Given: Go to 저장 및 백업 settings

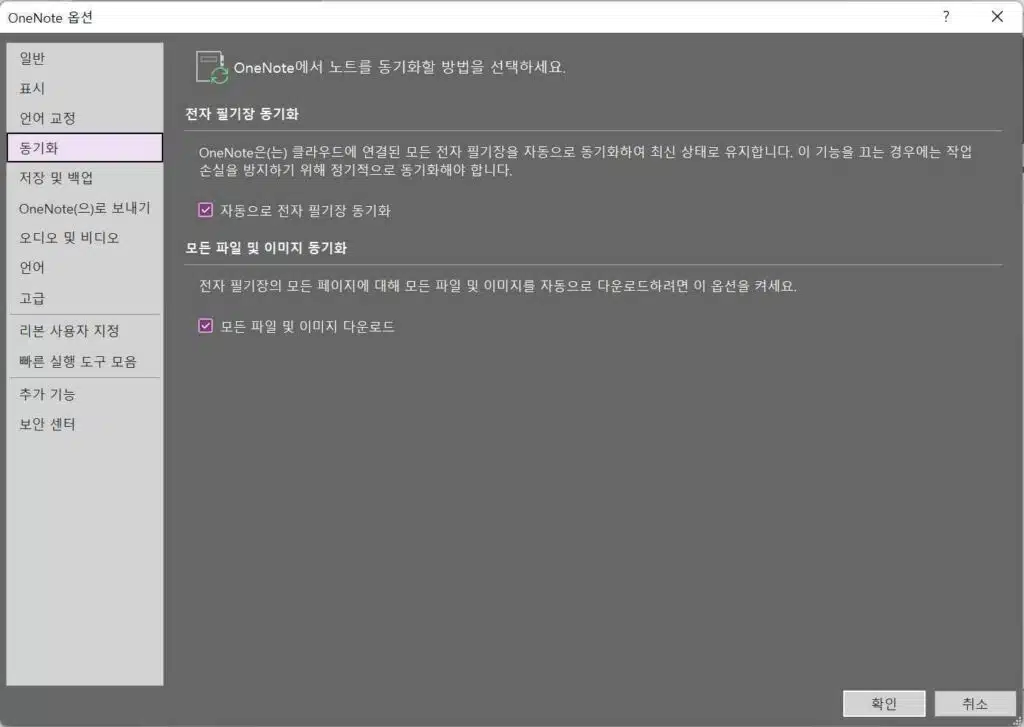Looking at the screenshot, I should click(x=84, y=178).
